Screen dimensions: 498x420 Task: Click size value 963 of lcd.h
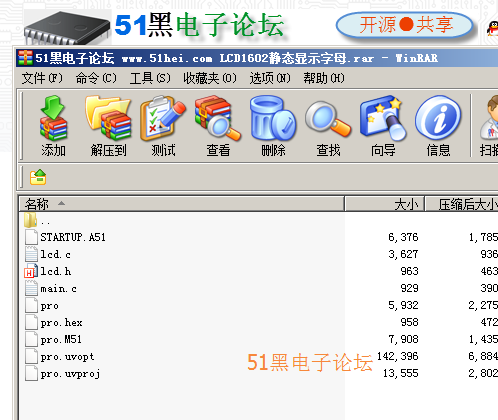coord(409,271)
